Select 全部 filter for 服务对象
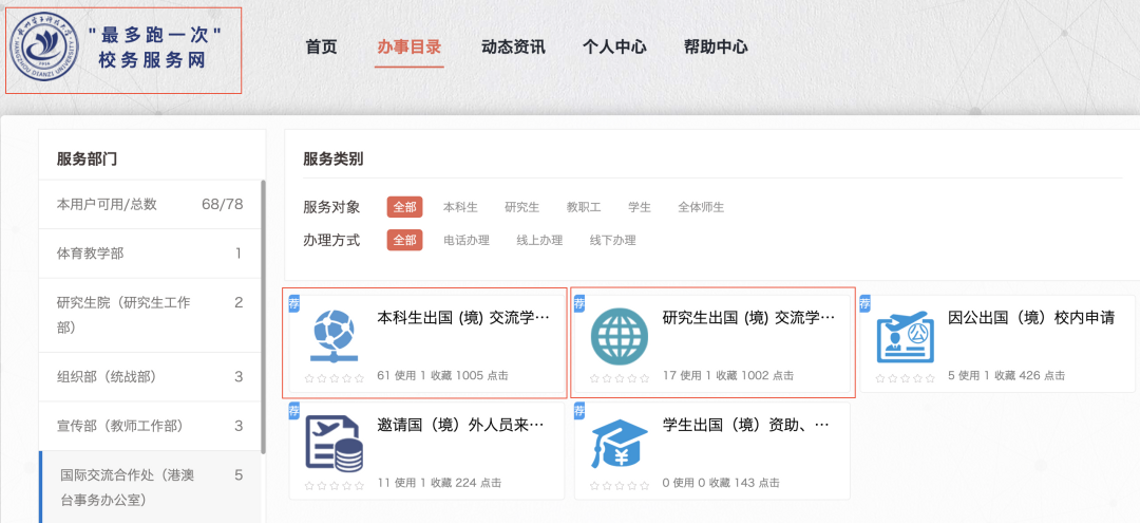Image resolution: width=1140 pixels, height=523 pixels. tap(404, 207)
